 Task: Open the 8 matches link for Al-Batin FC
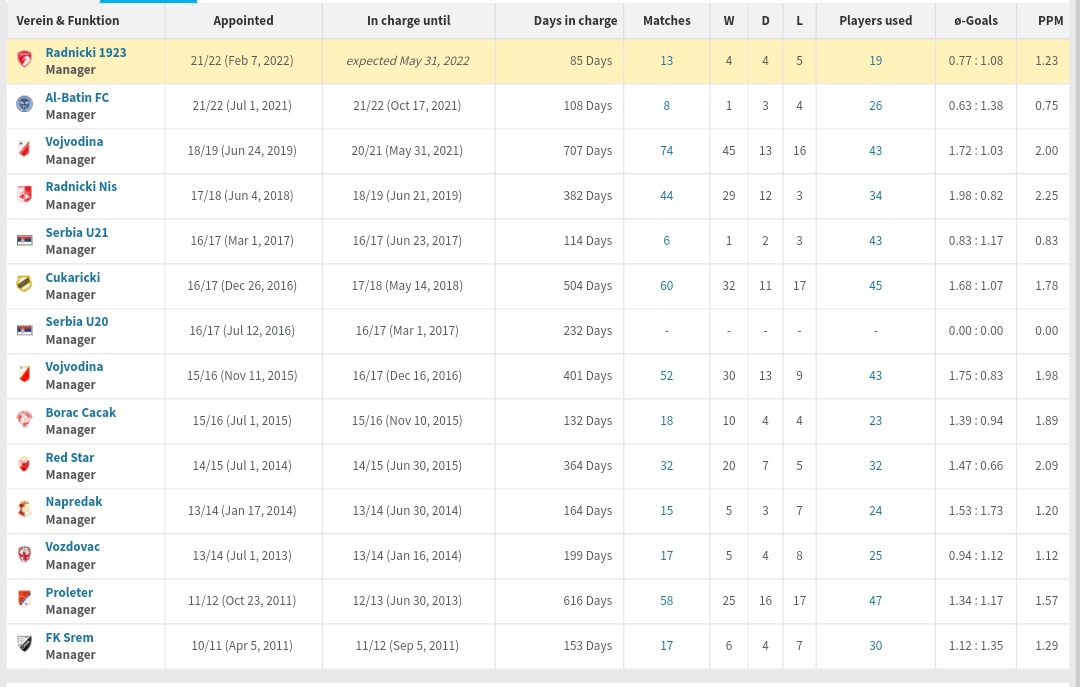(x=666, y=105)
